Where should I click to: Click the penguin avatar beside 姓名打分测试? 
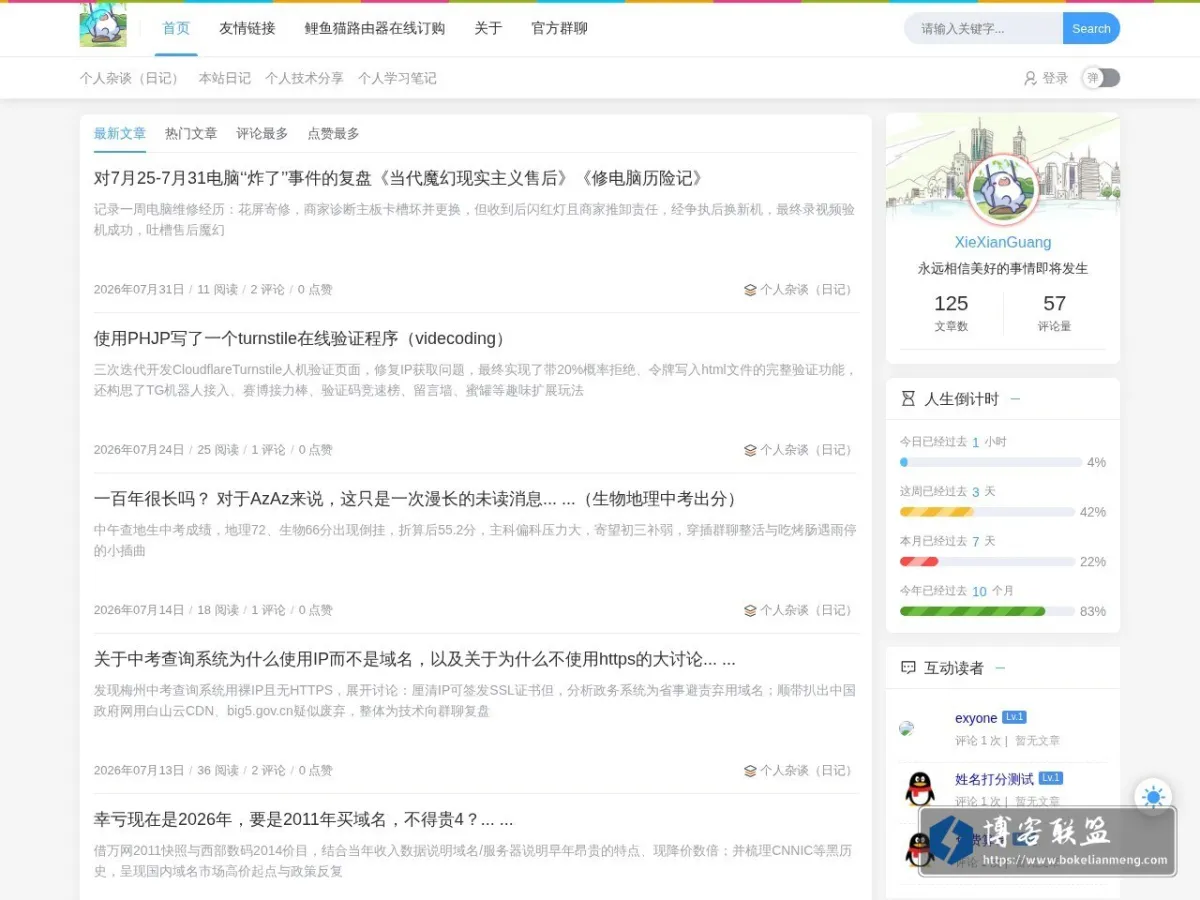pos(919,789)
